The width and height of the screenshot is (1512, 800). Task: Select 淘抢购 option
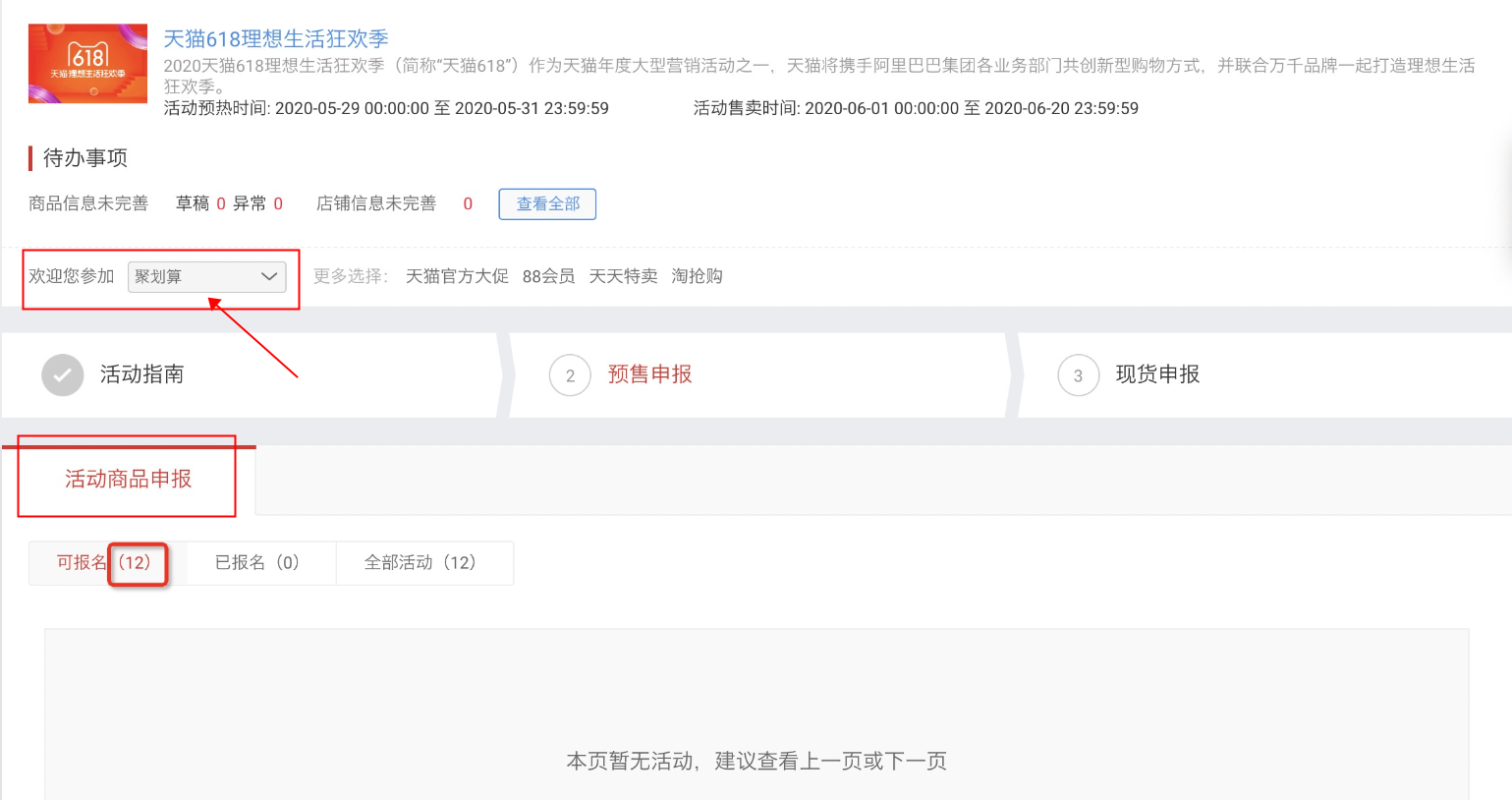697,276
